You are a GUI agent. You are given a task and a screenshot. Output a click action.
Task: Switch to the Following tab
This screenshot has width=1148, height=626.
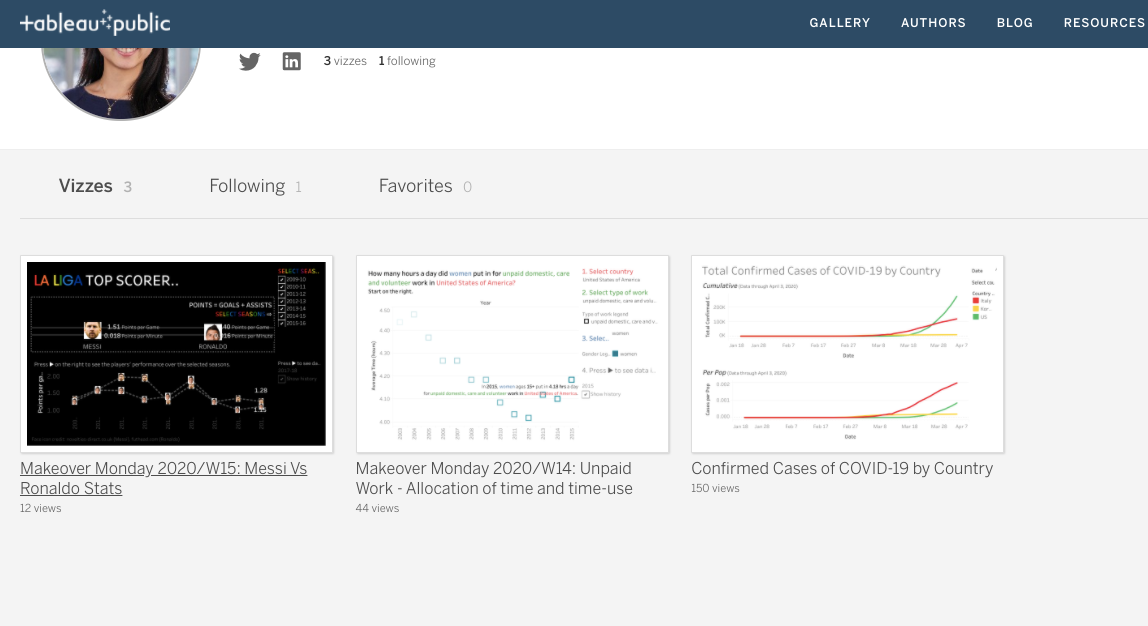256,186
